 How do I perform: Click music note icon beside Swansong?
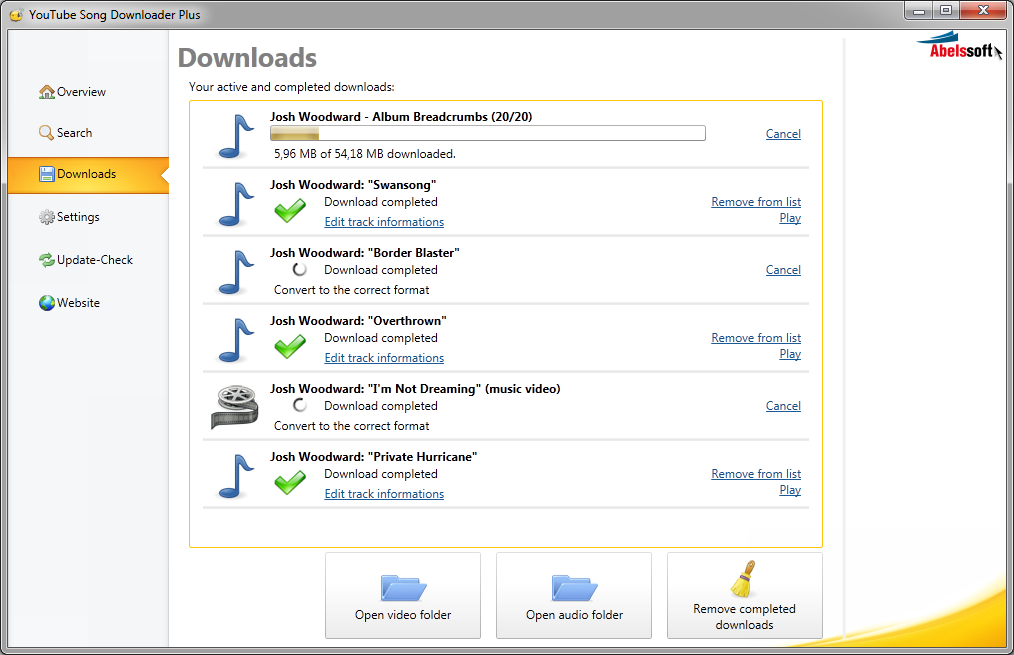point(236,204)
